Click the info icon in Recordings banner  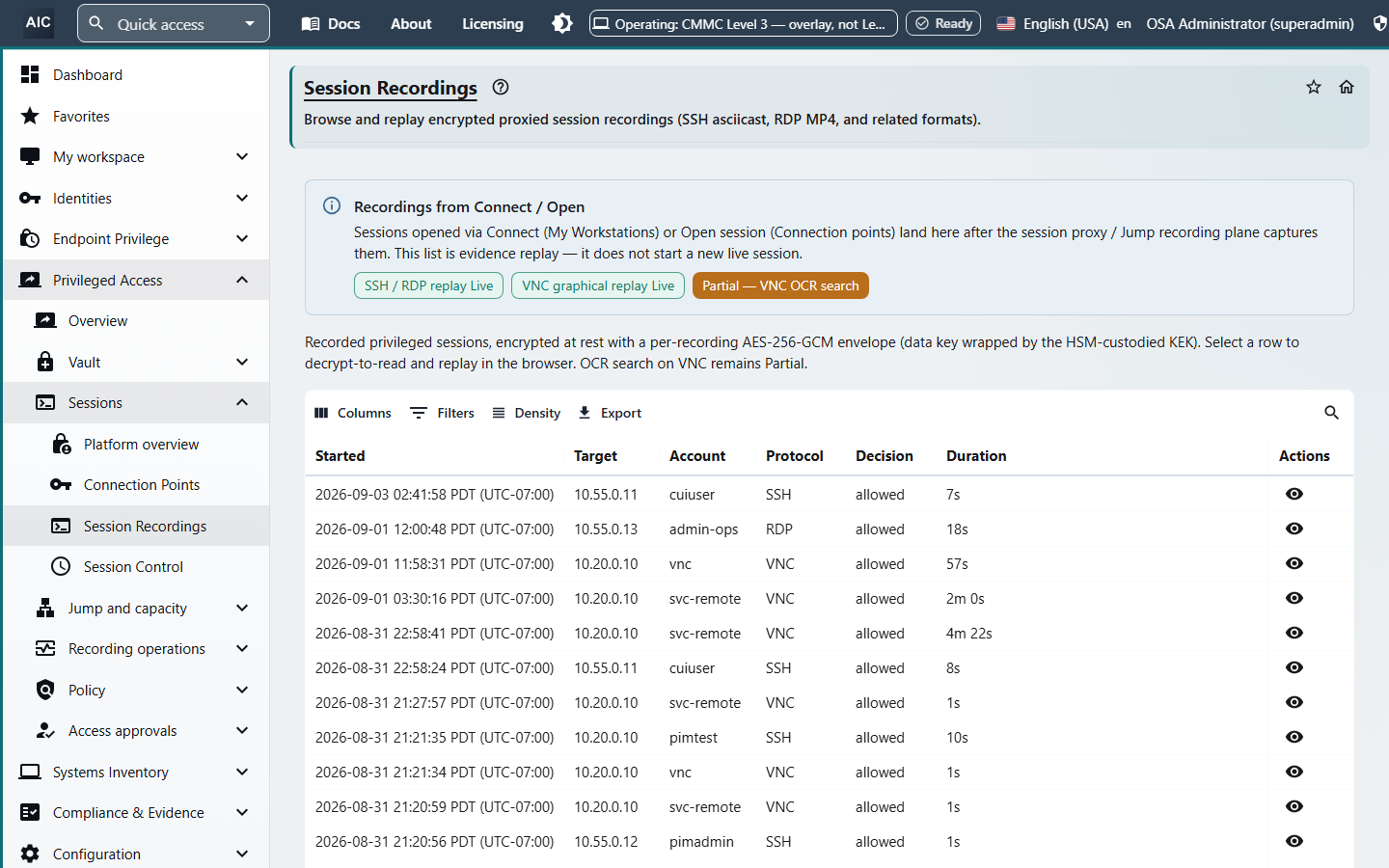click(x=332, y=205)
